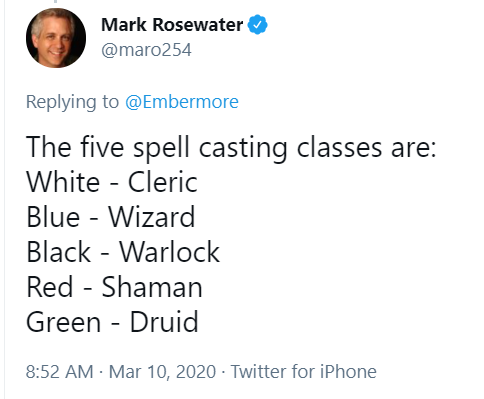Click the 'Blue - Wizard' line
The height and width of the screenshot is (399, 484).
pyautogui.click(x=111, y=217)
